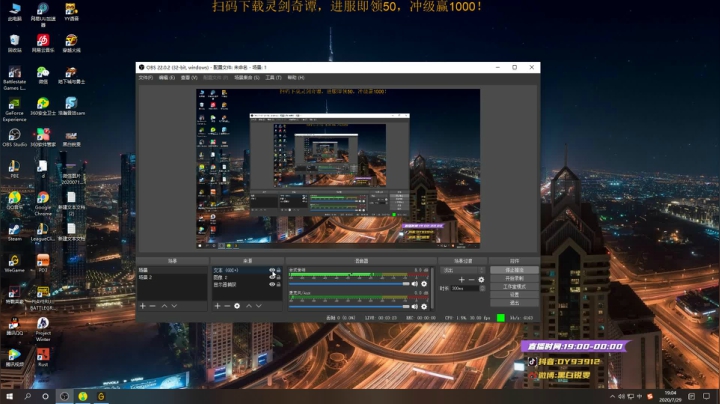The height and width of the screenshot is (404, 720).
Task: Adjust the Mic/Aux volume slider
Action: pos(349,306)
